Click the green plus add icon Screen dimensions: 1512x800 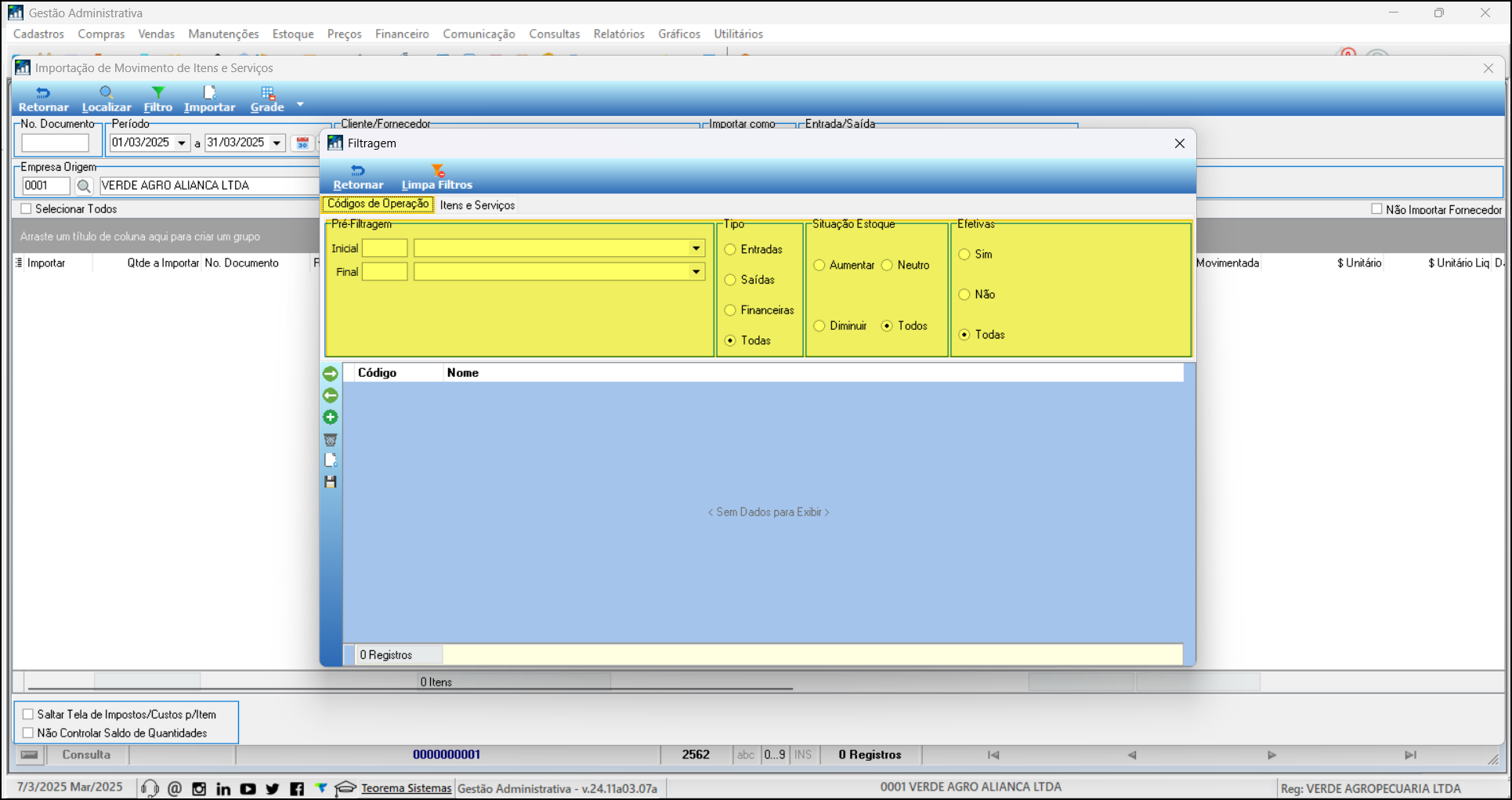point(331,418)
